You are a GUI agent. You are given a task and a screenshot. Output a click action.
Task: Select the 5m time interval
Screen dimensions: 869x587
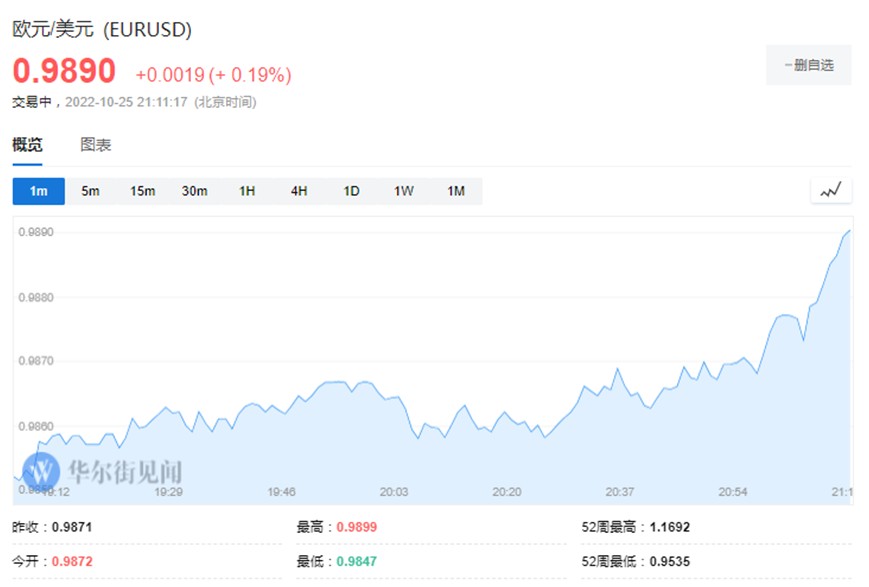tap(91, 191)
